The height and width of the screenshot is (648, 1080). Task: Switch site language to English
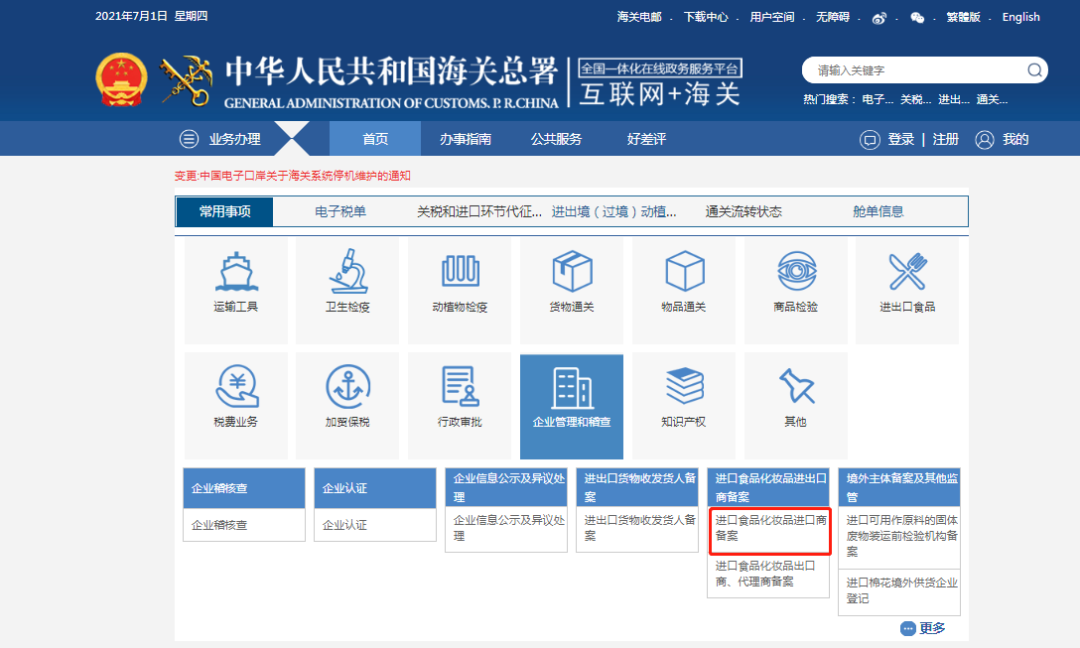[x=1020, y=17]
